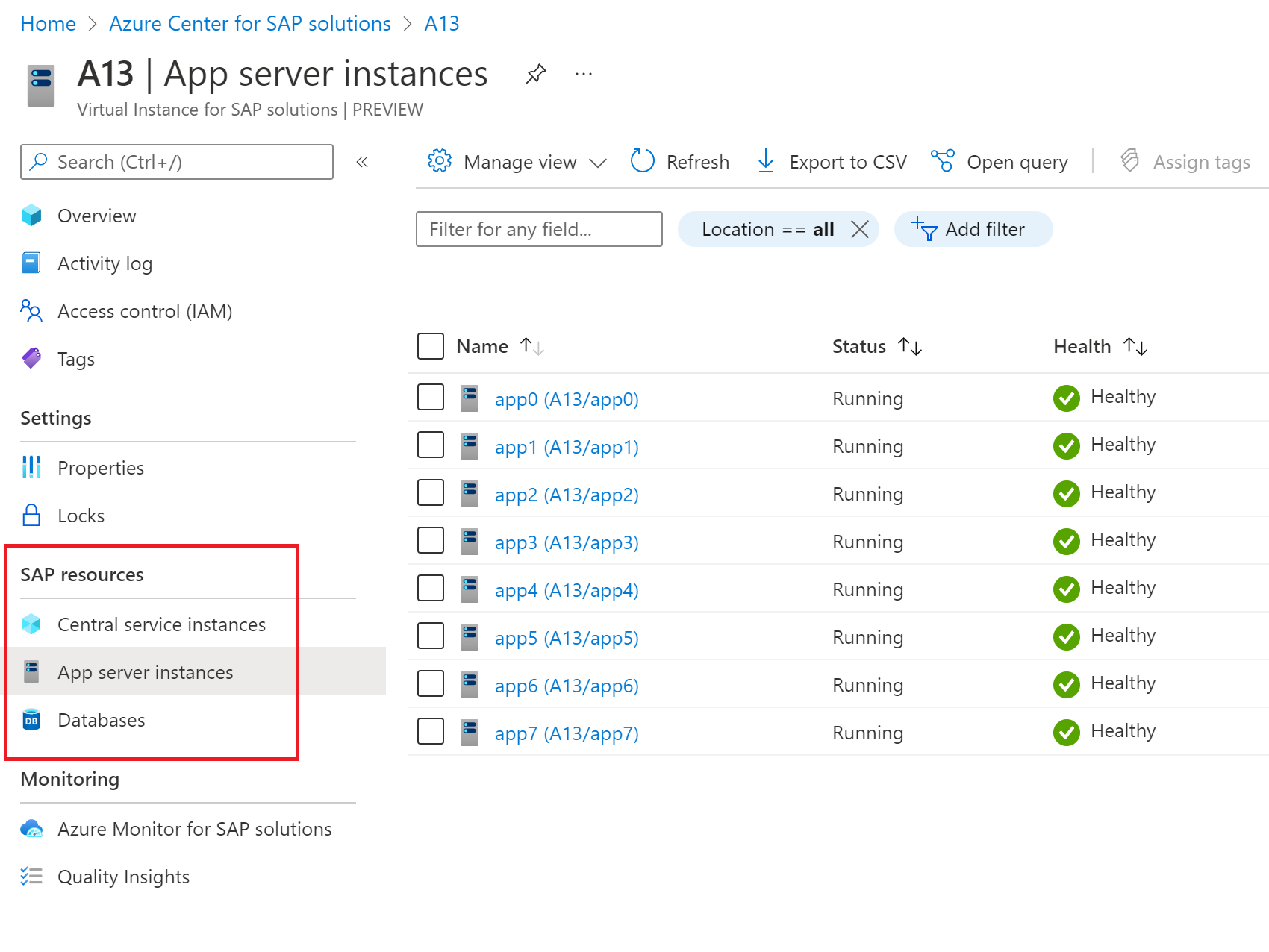This screenshot has height=952, width=1269.
Task: Click the Filter for any field box
Action: pos(538,229)
